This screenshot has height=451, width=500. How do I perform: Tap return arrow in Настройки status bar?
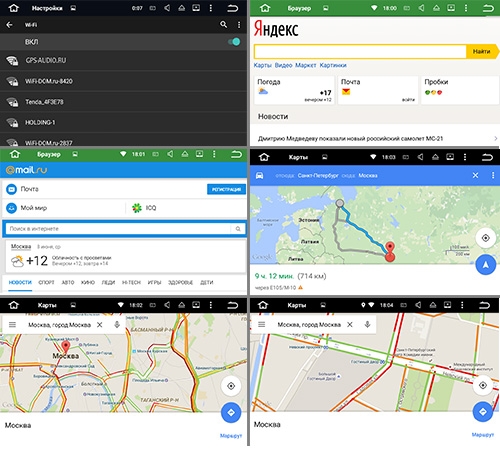(233, 8)
